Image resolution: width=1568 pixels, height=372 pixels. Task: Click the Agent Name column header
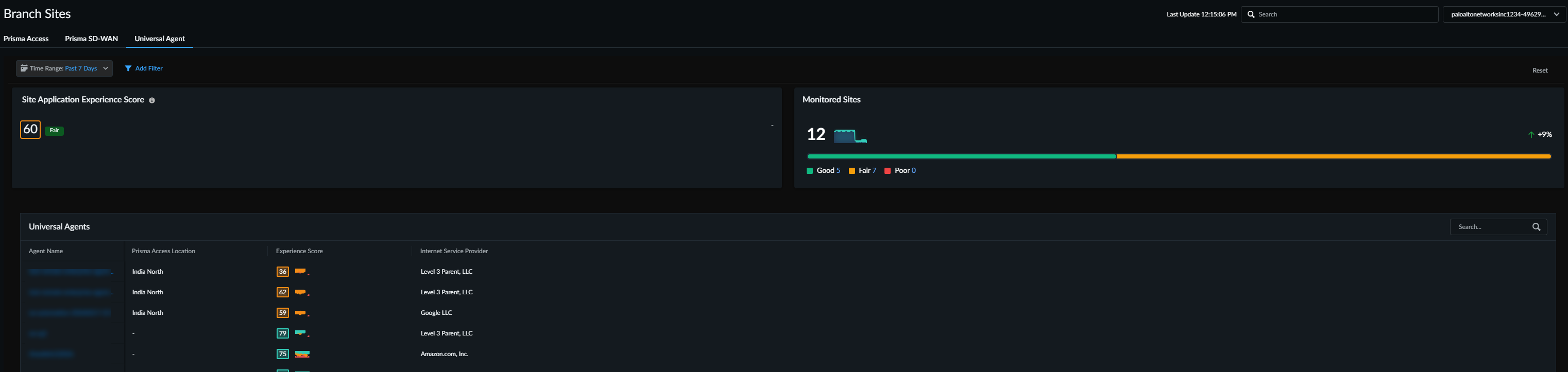point(46,251)
